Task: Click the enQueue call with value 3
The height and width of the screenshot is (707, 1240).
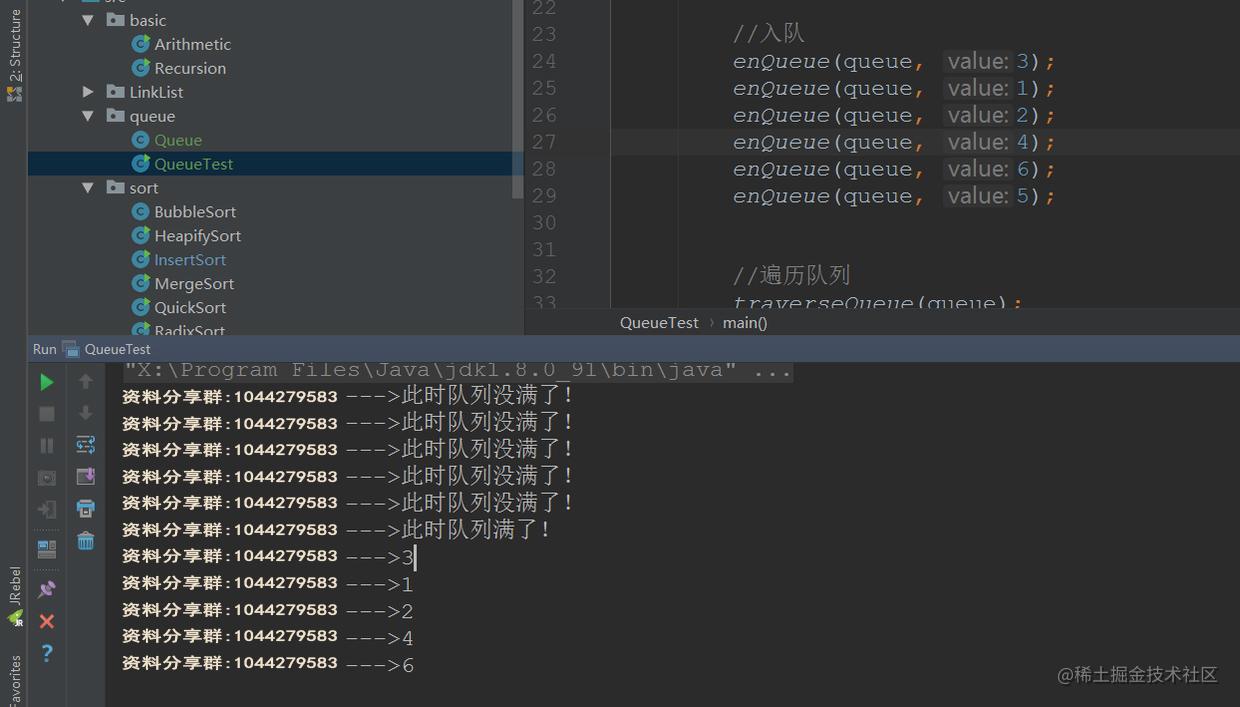Action: pyautogui.click(x=894, y=61)
